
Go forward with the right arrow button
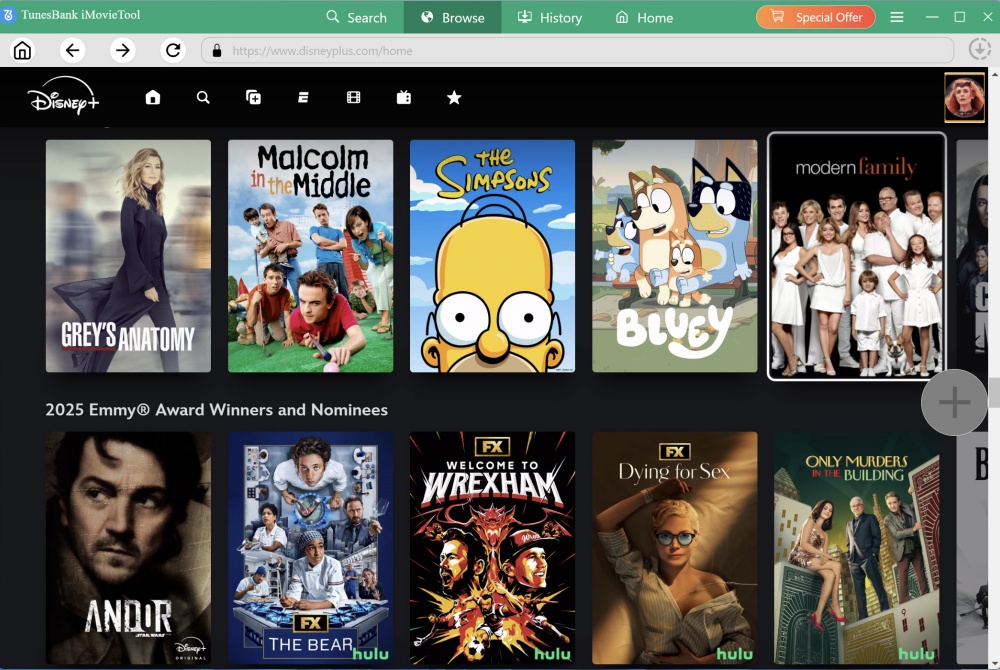point(122,51)
